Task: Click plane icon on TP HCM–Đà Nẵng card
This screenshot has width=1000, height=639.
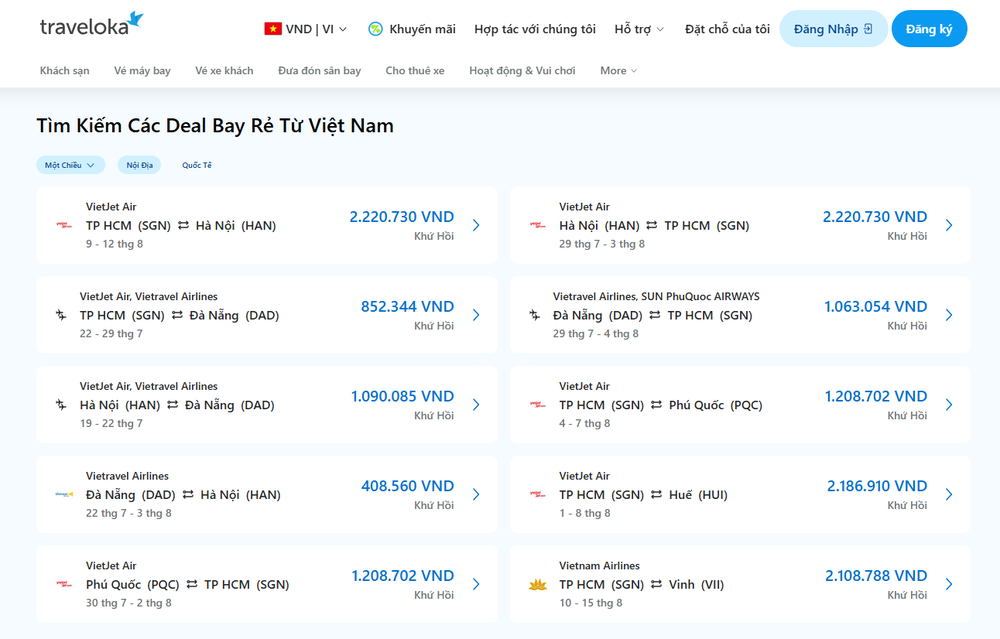Action: click(61, 315)
